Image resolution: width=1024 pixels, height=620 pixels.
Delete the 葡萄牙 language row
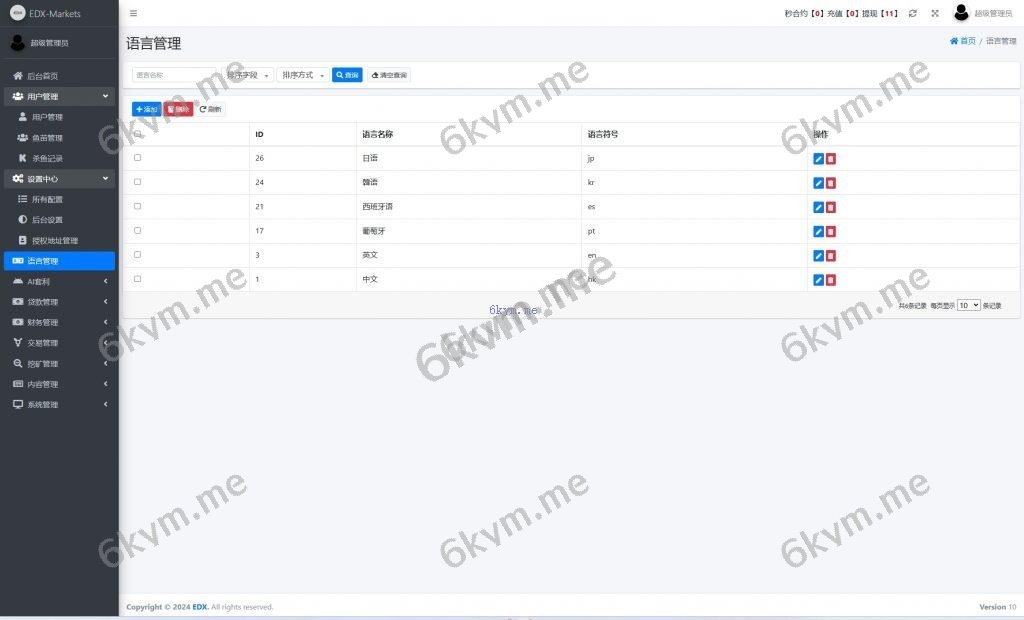[x=831, y=231]
